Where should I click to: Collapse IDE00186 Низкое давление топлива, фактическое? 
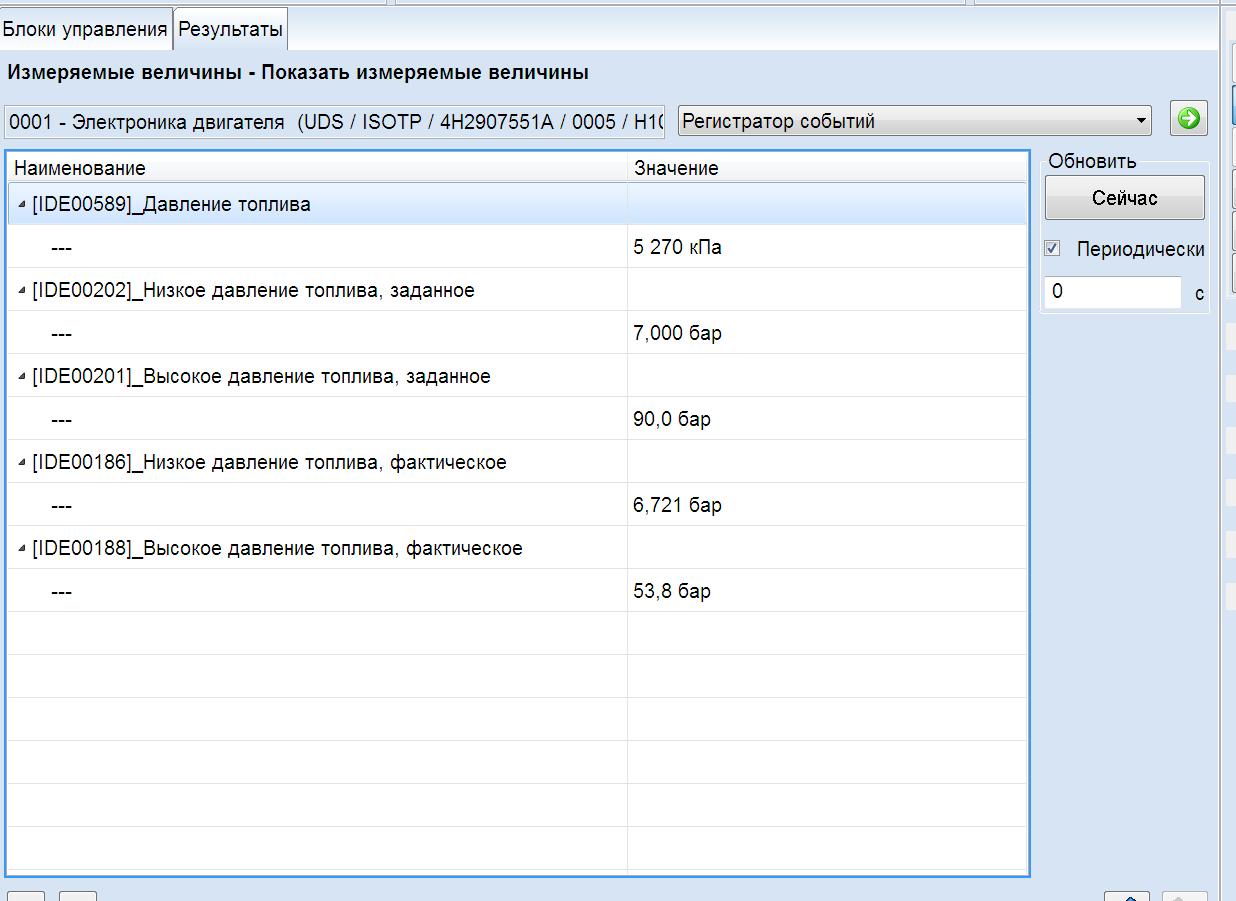coord(22,463)
